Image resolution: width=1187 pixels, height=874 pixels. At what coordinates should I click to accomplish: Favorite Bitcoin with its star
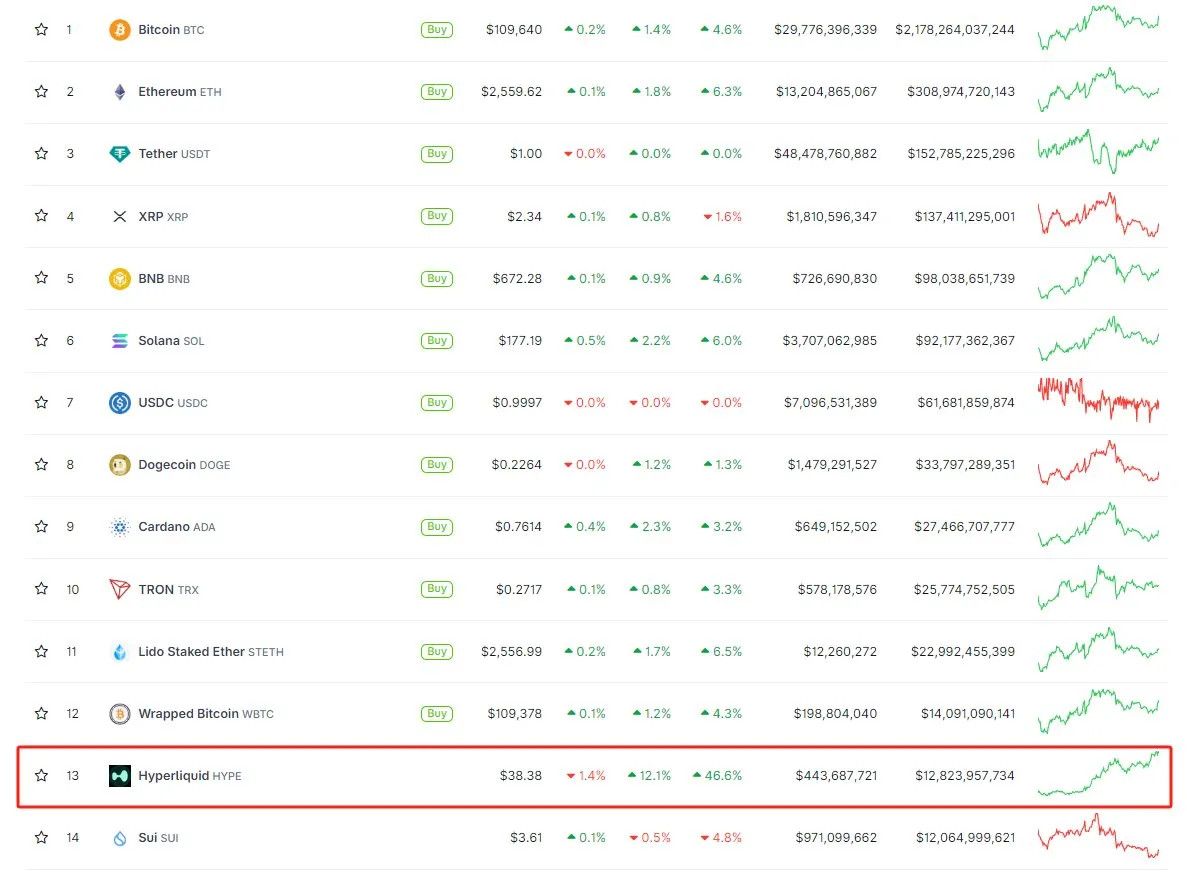click(42, 30)
